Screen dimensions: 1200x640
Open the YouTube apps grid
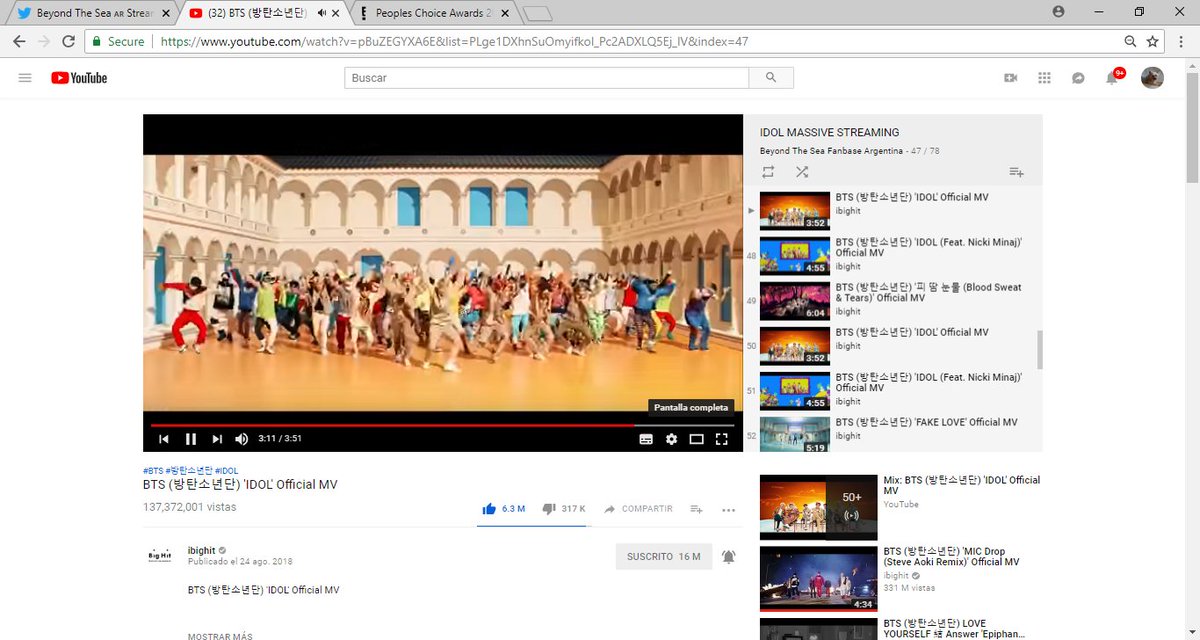point(1044,78)
